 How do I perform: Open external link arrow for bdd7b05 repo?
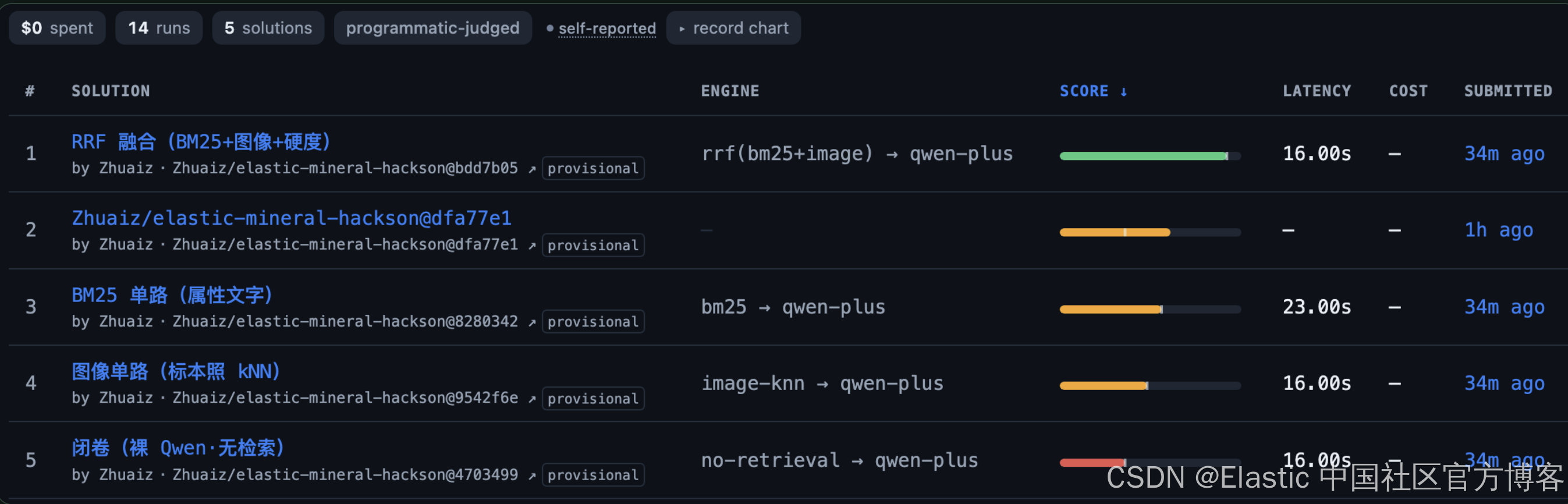tap(532, 169)
